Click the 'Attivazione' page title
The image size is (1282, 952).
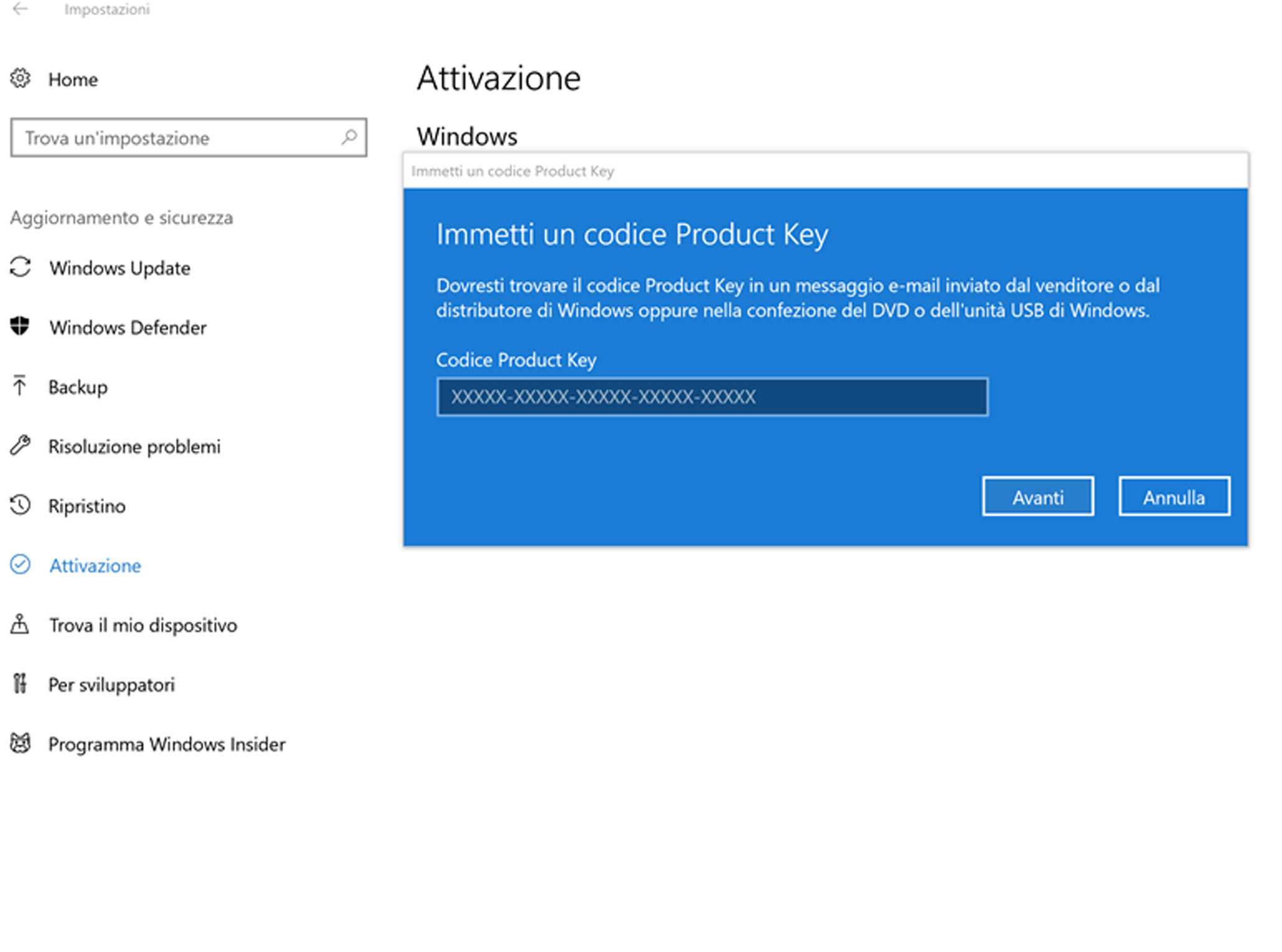[498, 78]
